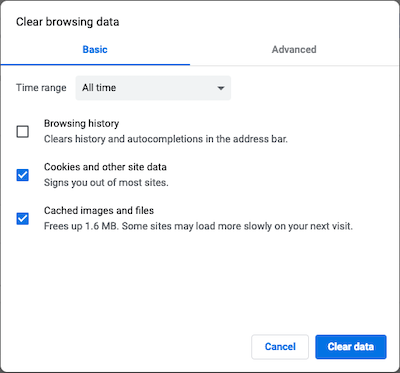
Task: Click the blue underline beneath the Basic tab
Action: pyautogui.click(x=95, y=64)
